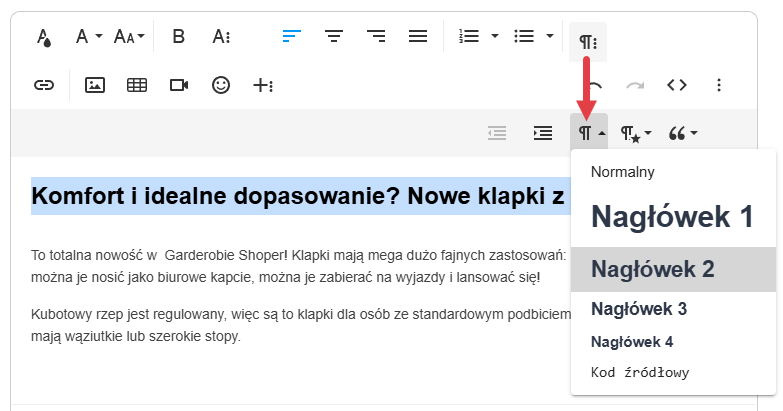Click paragraph starting 'To totalna nowość'
The image size is (783, 411).
coord(299,266)
